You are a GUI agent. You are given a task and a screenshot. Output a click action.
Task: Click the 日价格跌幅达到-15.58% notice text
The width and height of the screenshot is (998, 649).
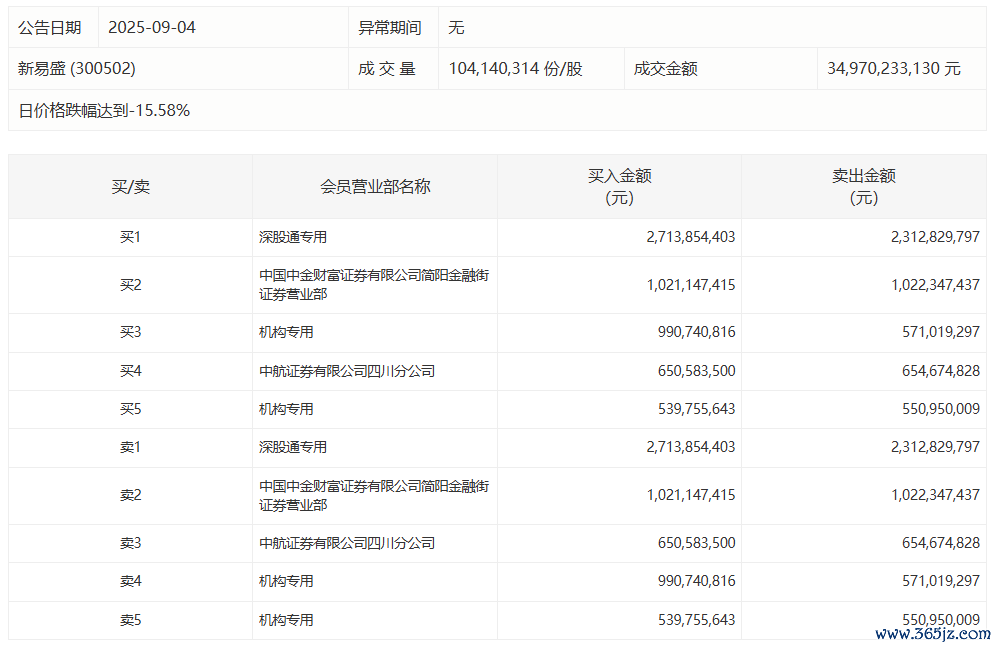click(104, 111)
